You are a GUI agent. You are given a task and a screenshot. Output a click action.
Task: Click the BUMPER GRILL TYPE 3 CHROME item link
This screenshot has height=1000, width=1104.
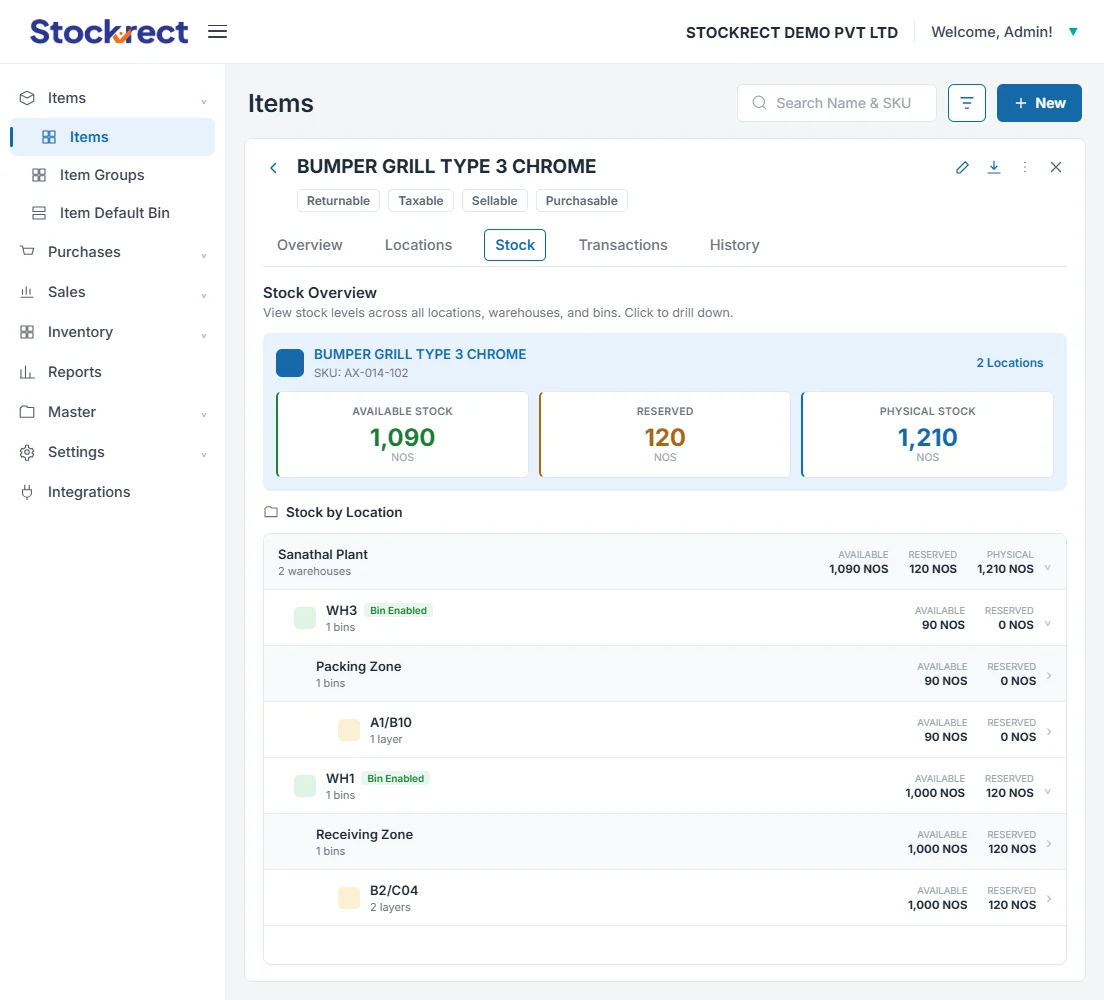point(420,354)
